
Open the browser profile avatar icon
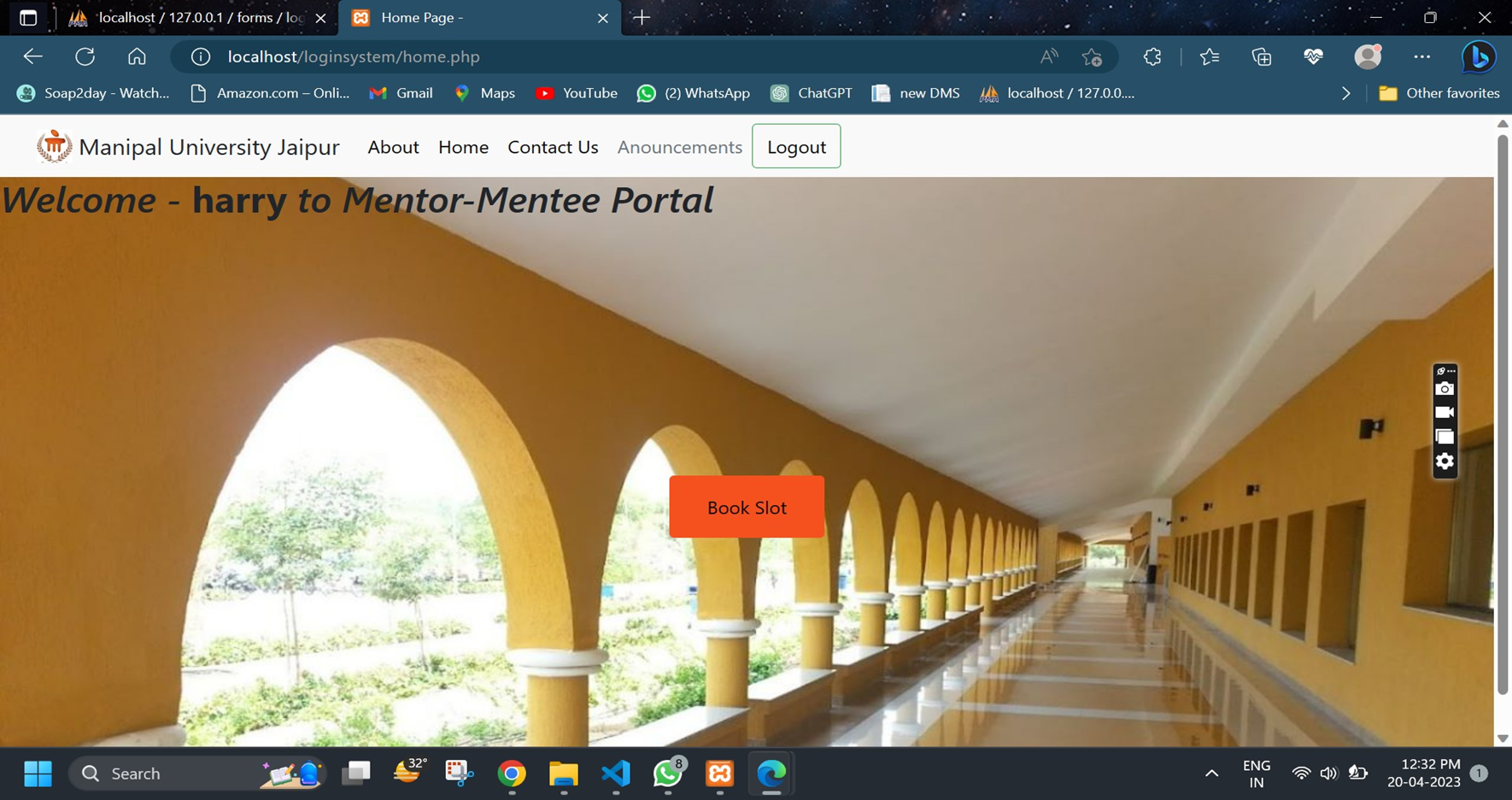point(1367,56)
